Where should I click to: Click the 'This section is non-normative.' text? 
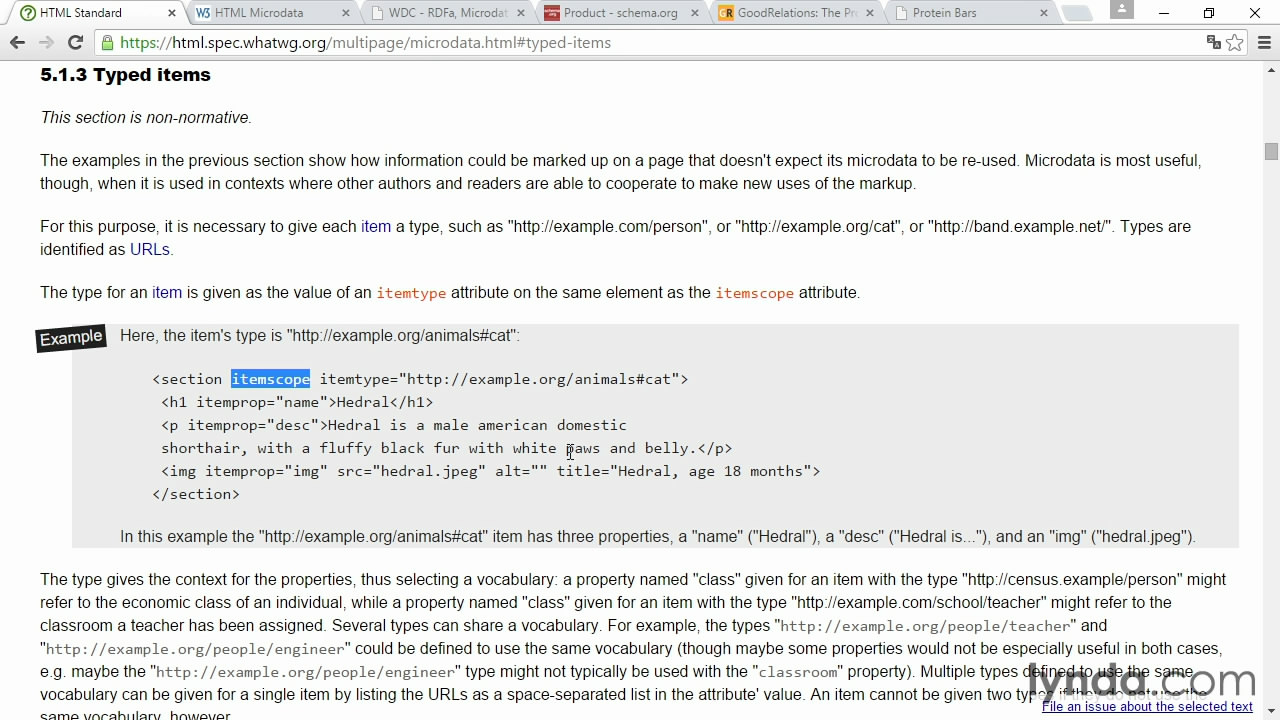click(146, 118)
